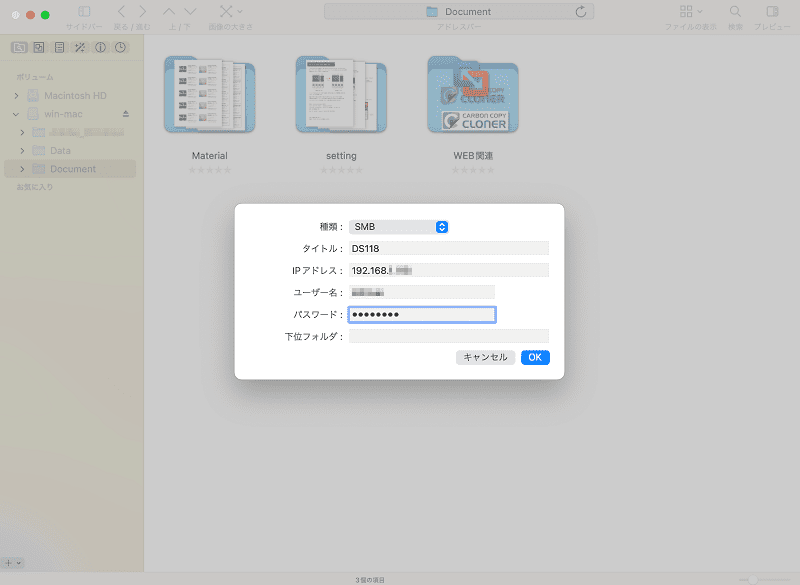
Task: Toggle the sidebar (サイドバー) toolbar icon
Action: pyautogui.click(x=84, y=12)
